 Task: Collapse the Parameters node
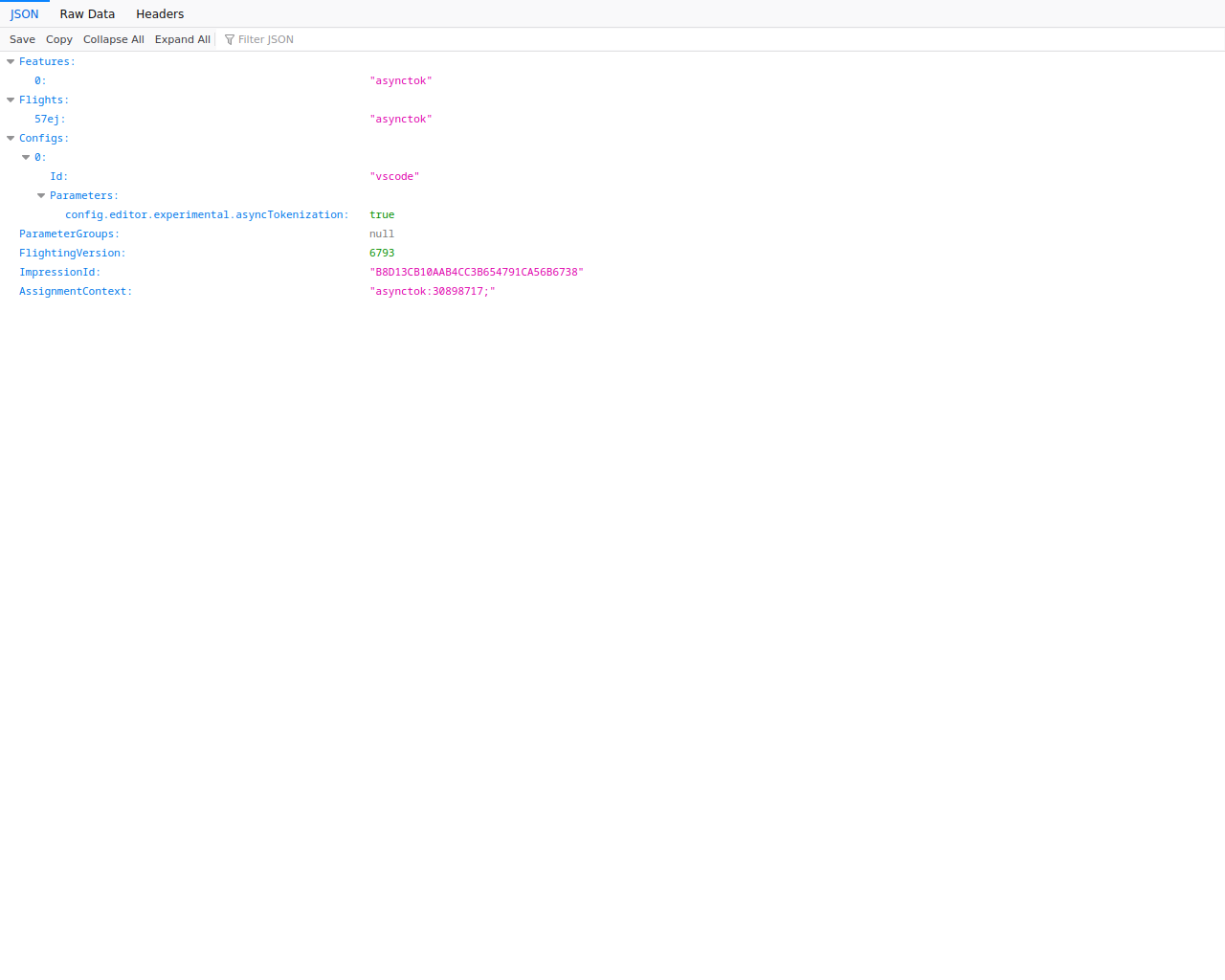coord(41,195)
